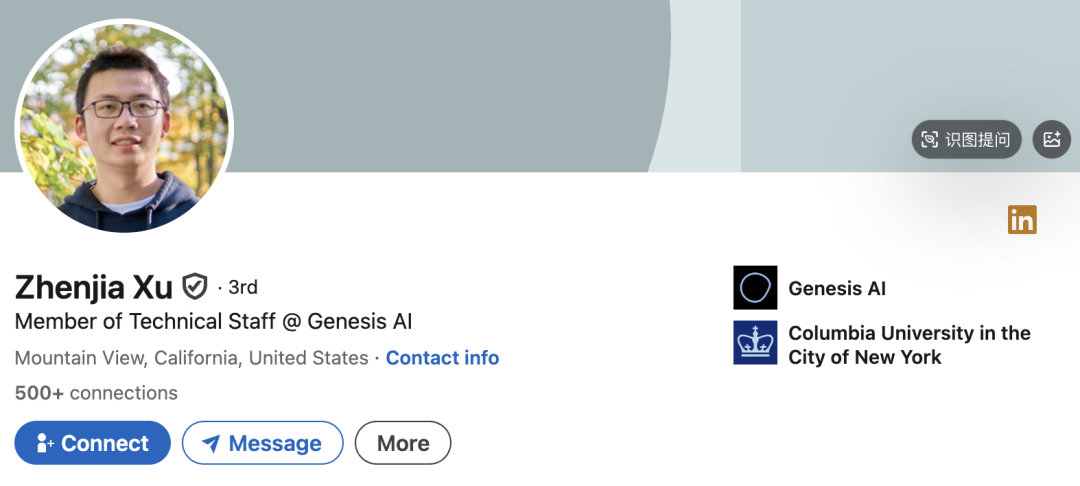The height and width of the screenshot is (486, 1080).
Task: Click the add-person icon in Connect
Action: tap(45, 443)
